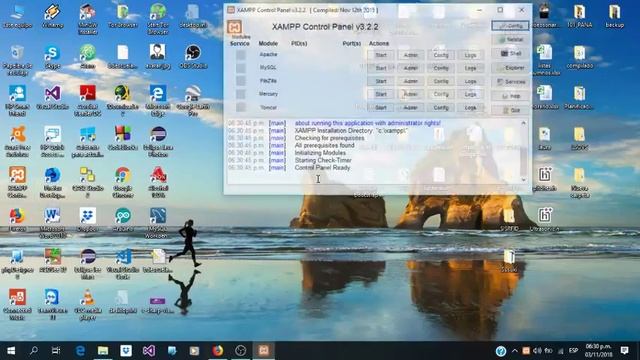Screen dimensions: 640x360
Task: View Logs for the Mercury module
Action: click(471, 94)
